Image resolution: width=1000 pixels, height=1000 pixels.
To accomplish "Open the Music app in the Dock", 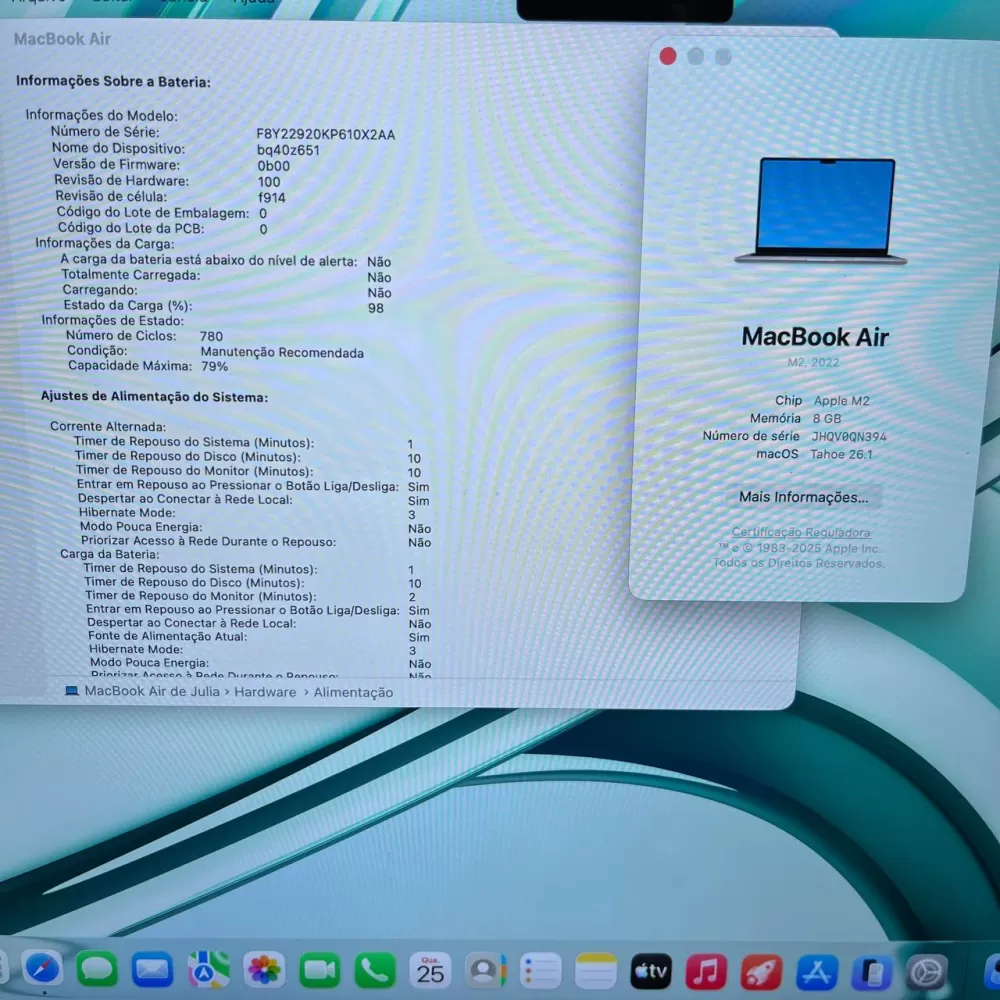I will click(706, 971).
